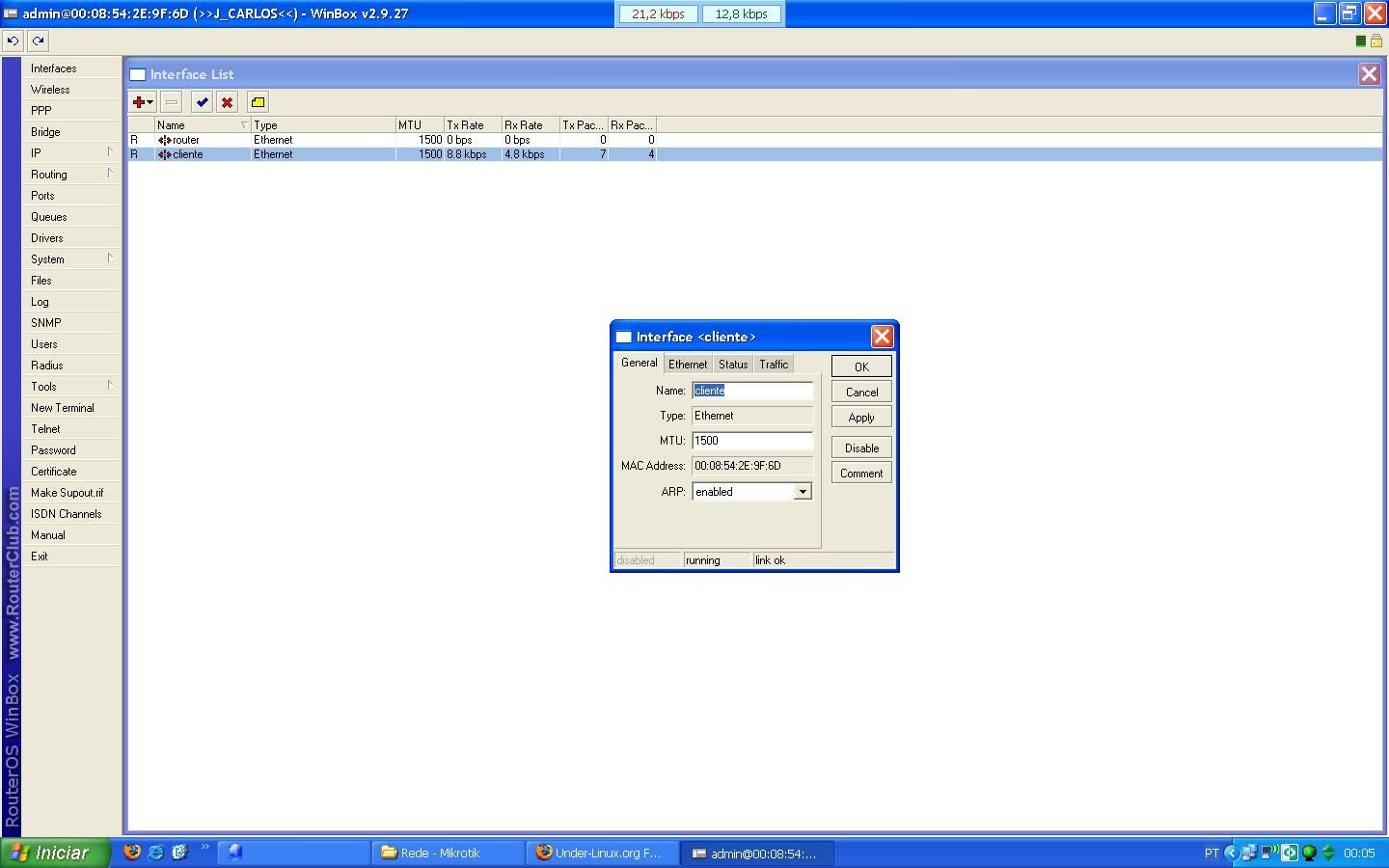The height and width of the screenshot is (868, 1389).
Task: Enable interface with the blue checkmark
Action: click(202, 102)
